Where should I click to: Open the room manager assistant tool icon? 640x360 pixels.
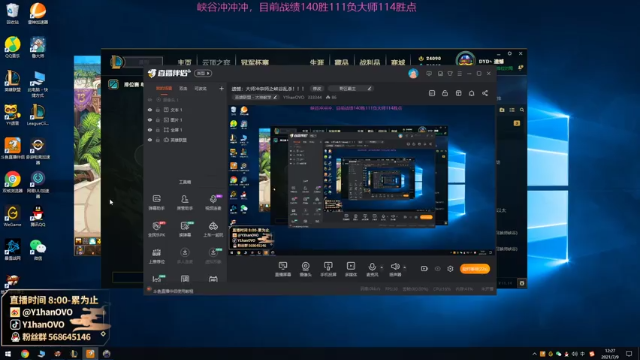(x=185, y=202)
